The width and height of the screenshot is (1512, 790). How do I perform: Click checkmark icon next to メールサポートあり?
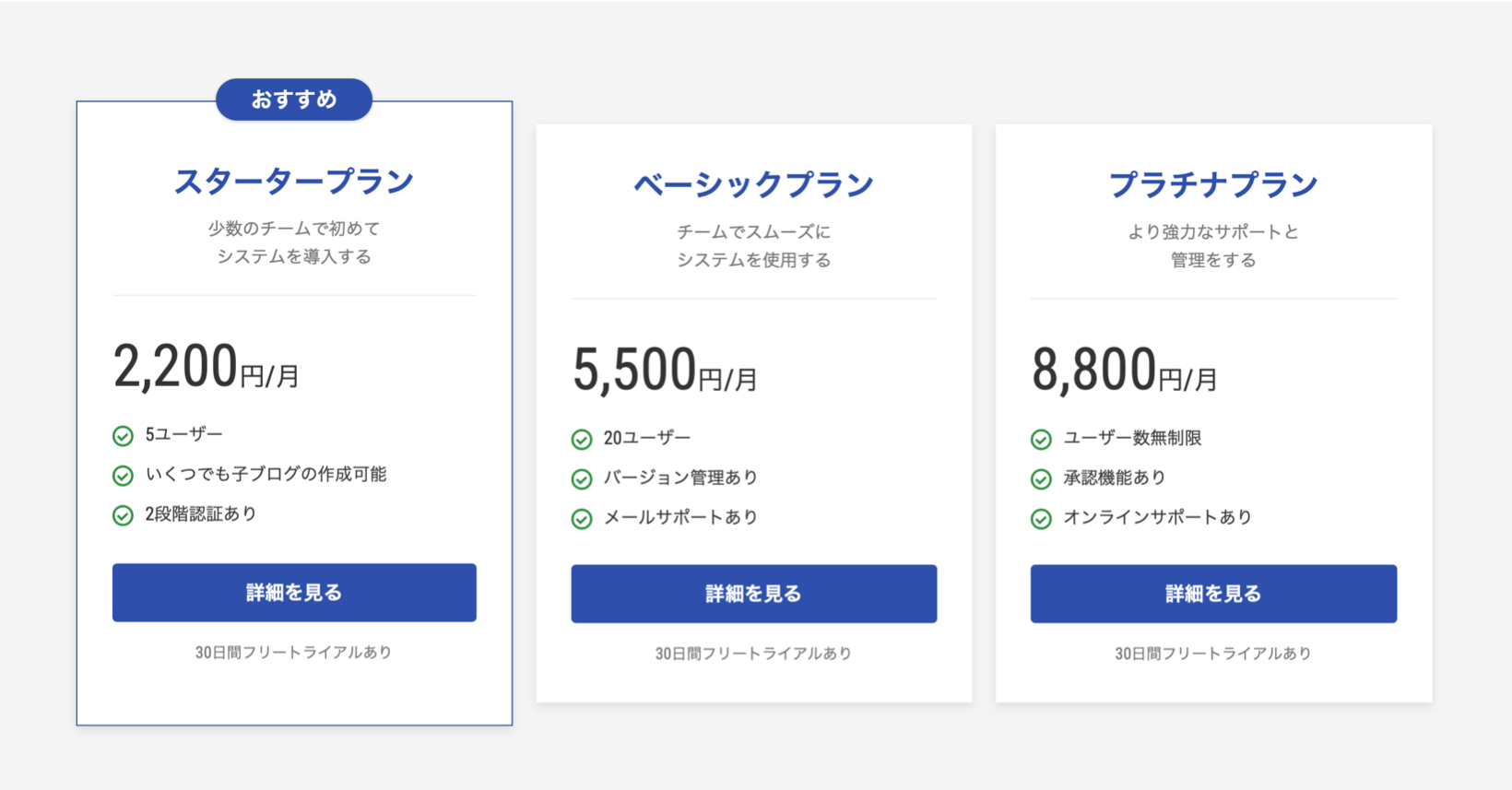pyautogui.click(x=582, y=519)
